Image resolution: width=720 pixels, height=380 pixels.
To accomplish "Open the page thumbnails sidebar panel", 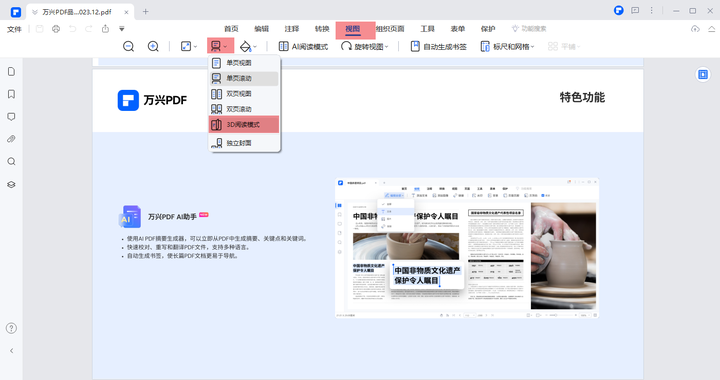I will point(11,72).
